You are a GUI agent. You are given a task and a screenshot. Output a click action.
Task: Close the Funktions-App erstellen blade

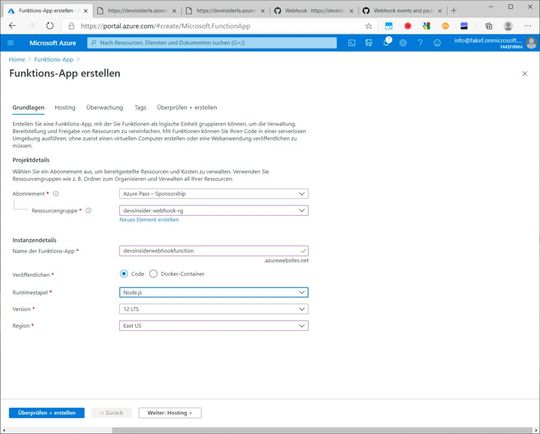click(x=525, y=74)
